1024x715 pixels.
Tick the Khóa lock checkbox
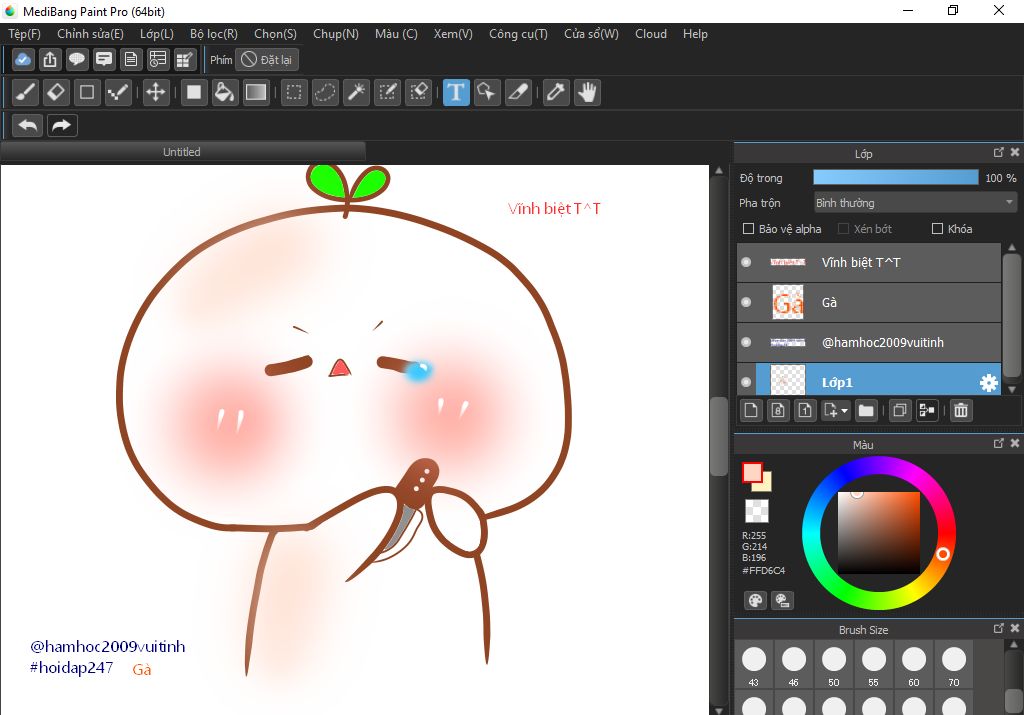[937, 229]
